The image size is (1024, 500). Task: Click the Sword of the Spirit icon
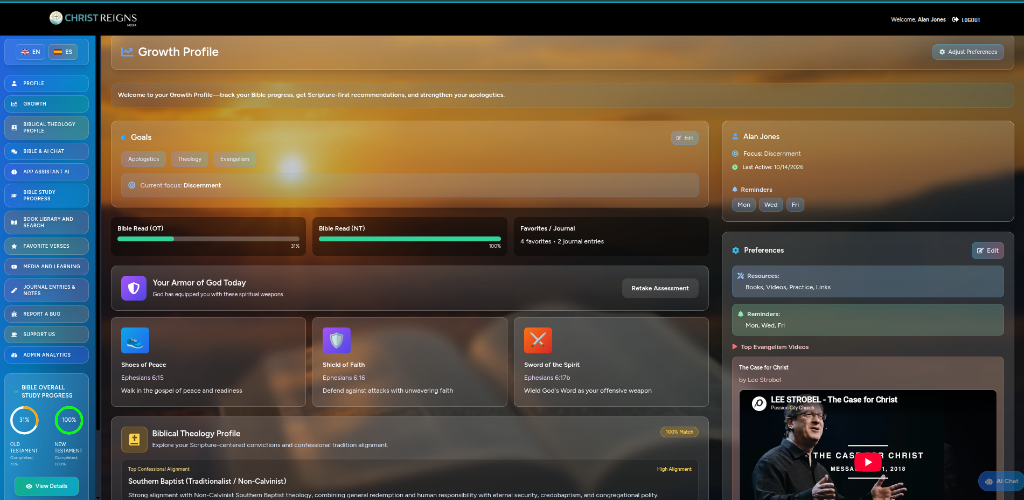(x=538, y=340)
